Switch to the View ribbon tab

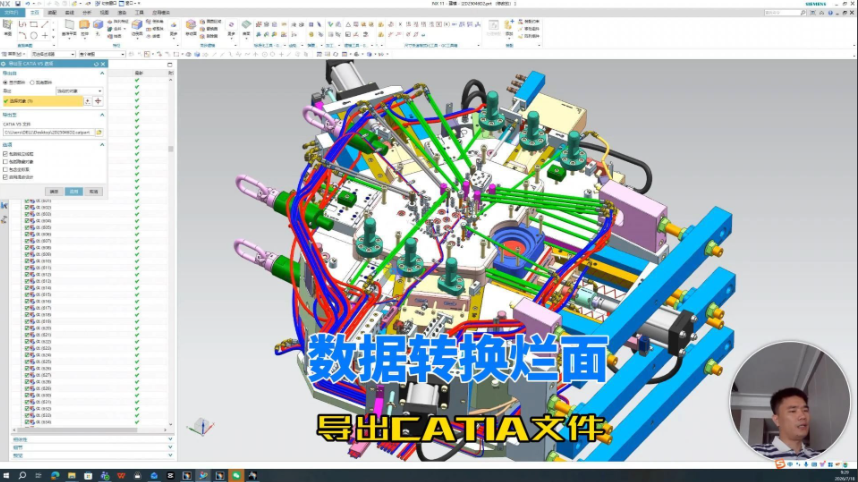(x=105, y=13)
